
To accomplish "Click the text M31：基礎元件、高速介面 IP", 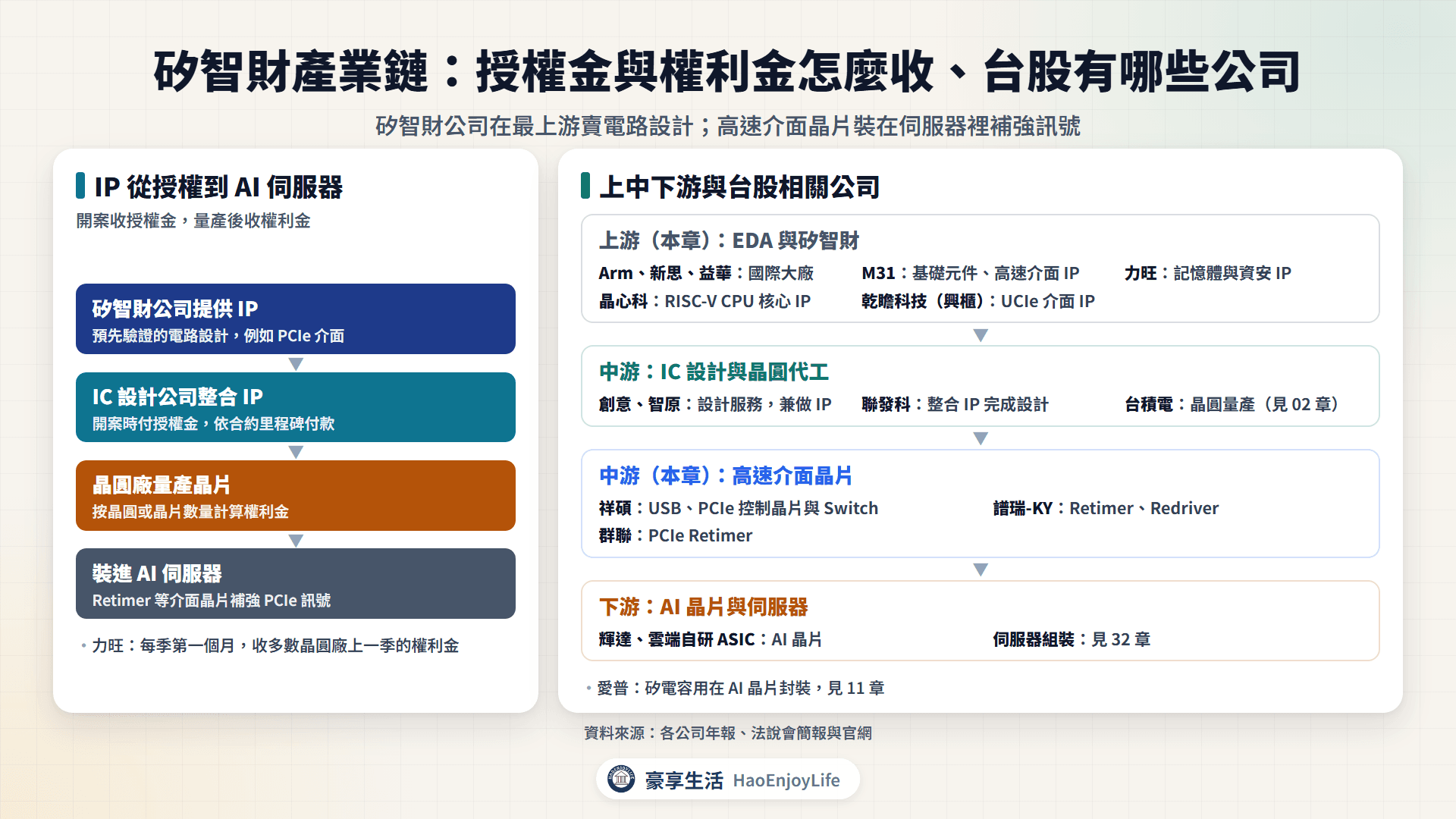I will 971,273.
